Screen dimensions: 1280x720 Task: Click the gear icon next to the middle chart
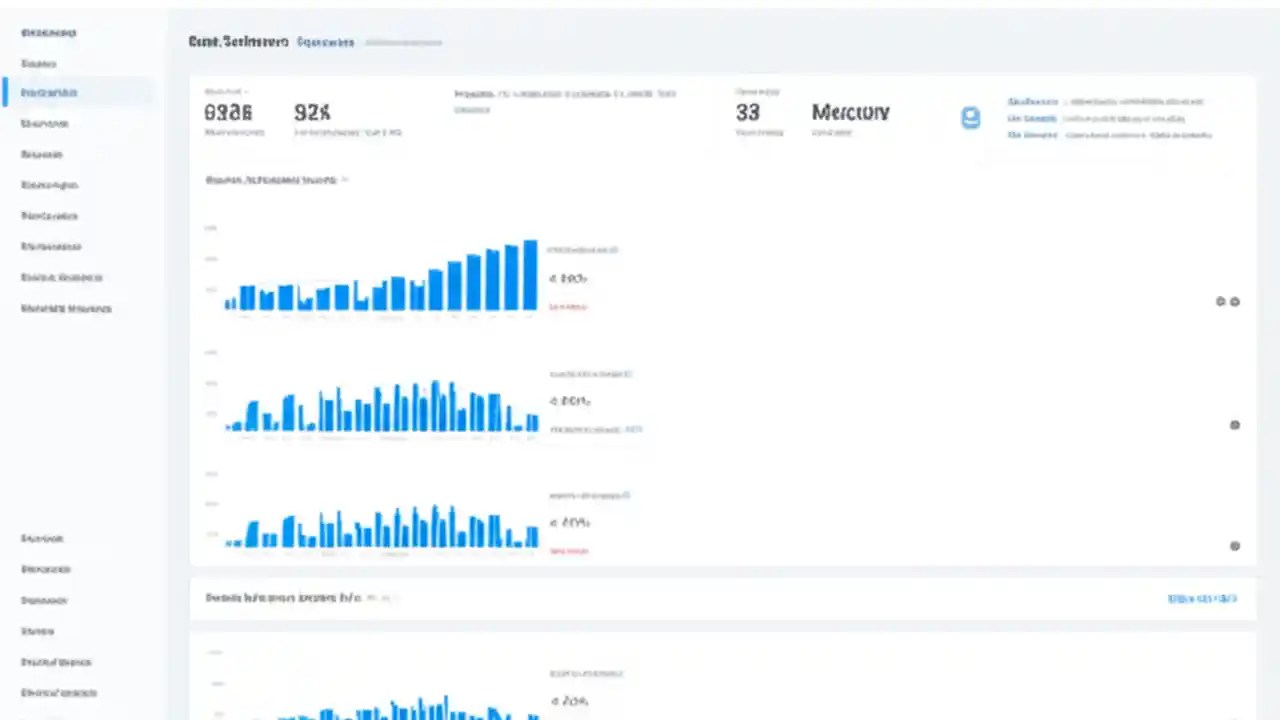click(x=1235, y=425)
